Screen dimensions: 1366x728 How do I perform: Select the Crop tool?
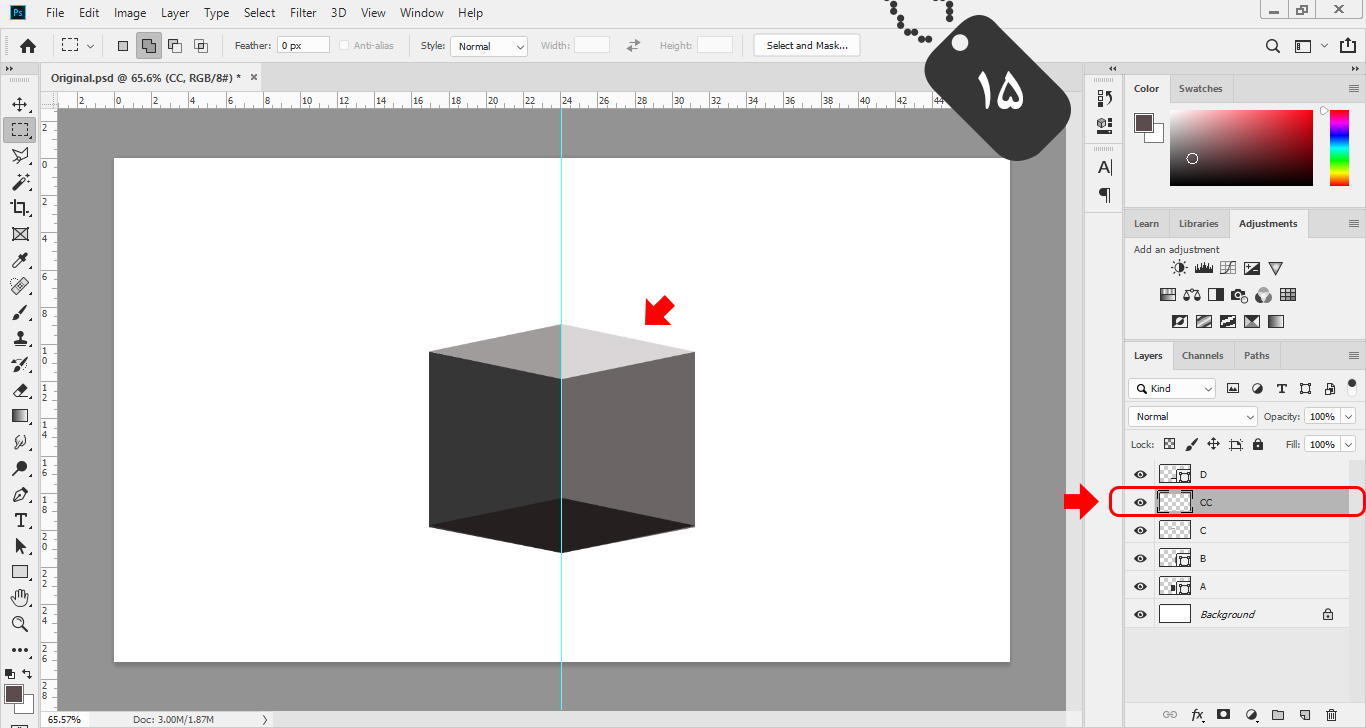pyautogui.click(x=20, y=208)
